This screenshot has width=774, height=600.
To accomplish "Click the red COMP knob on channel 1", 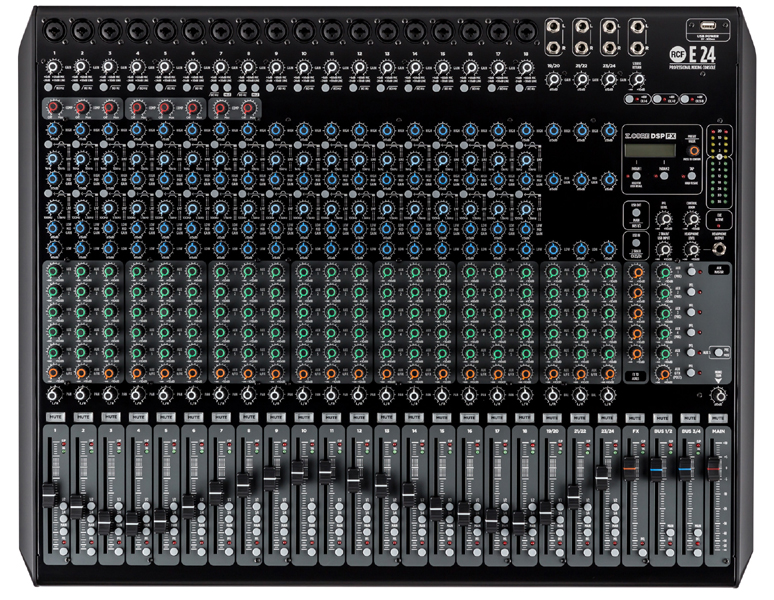I will point(53,106).
